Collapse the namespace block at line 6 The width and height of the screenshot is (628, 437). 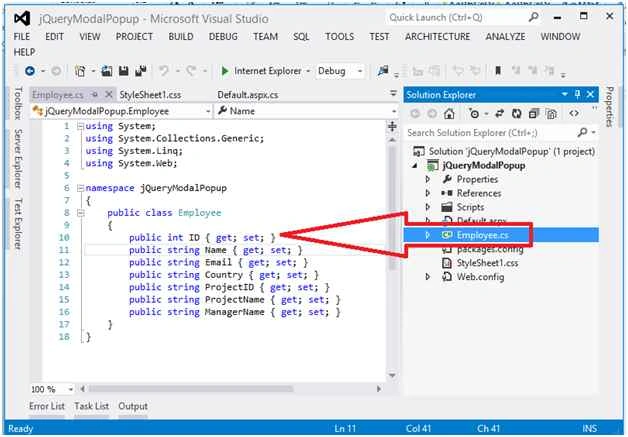81,188
